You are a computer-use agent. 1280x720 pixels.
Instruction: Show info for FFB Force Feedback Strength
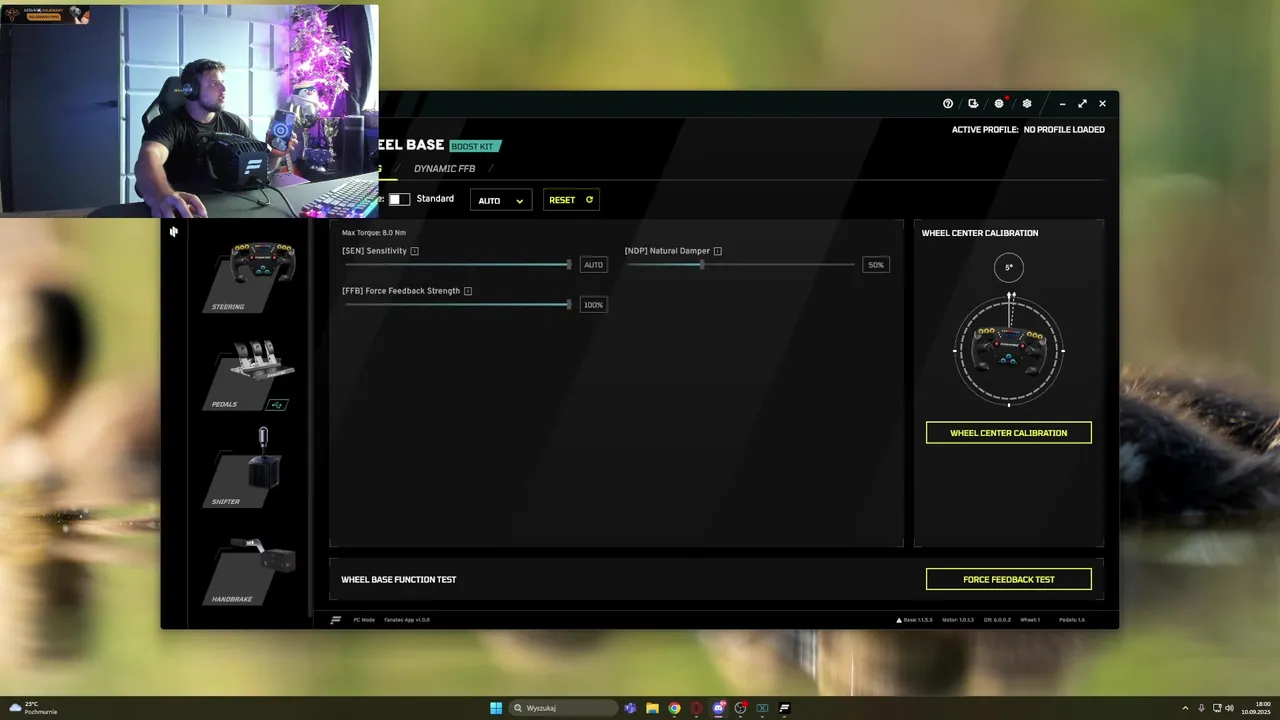pyautogui.click(x=468, y=291)
